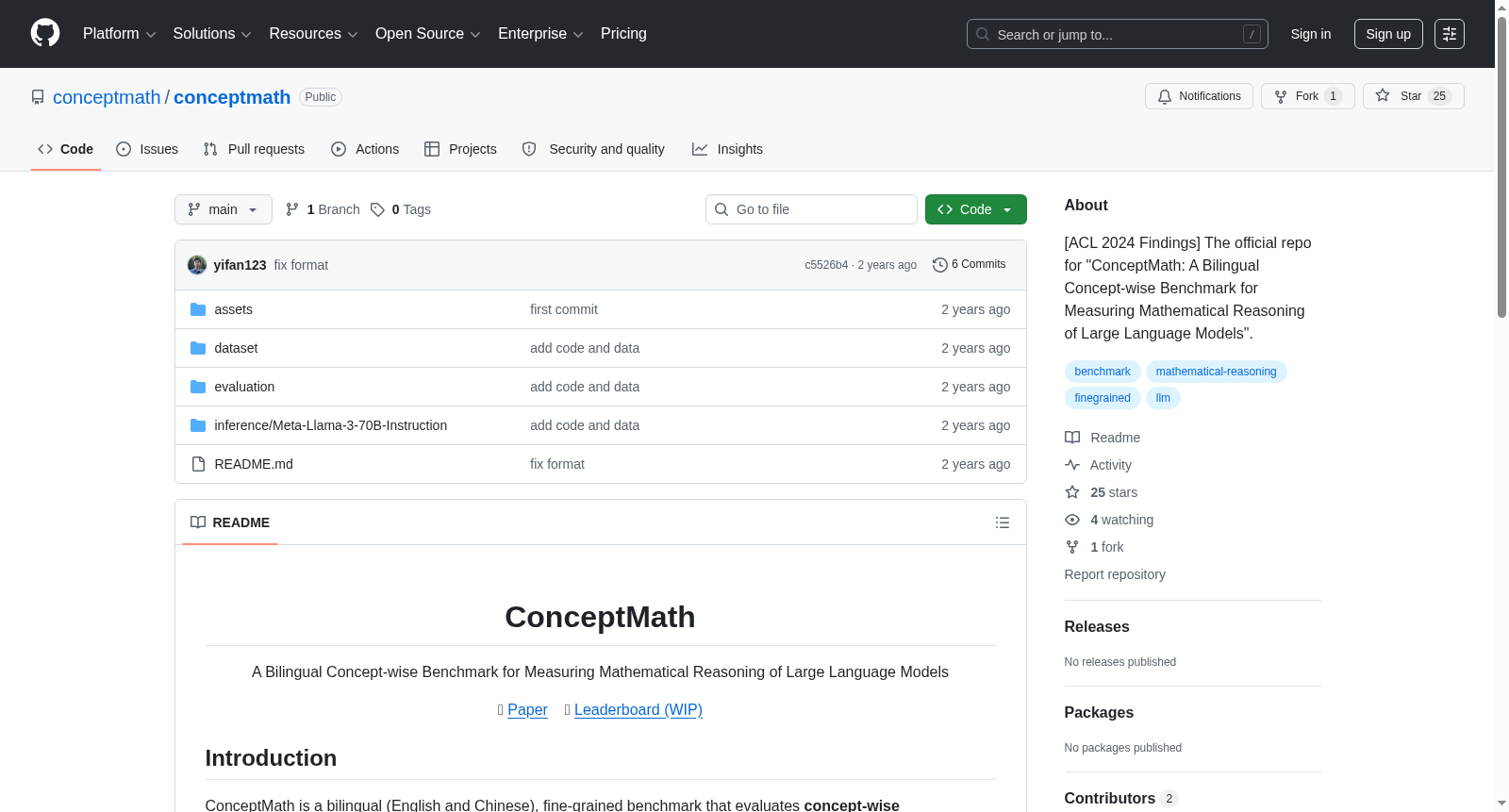Click the README.md file icon
Viewport: 1509px width, 812px height.
click(x=198, y=464)
